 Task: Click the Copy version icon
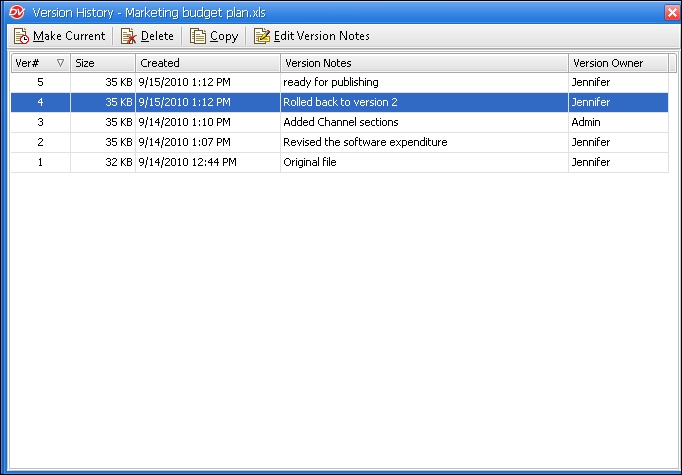198,36
